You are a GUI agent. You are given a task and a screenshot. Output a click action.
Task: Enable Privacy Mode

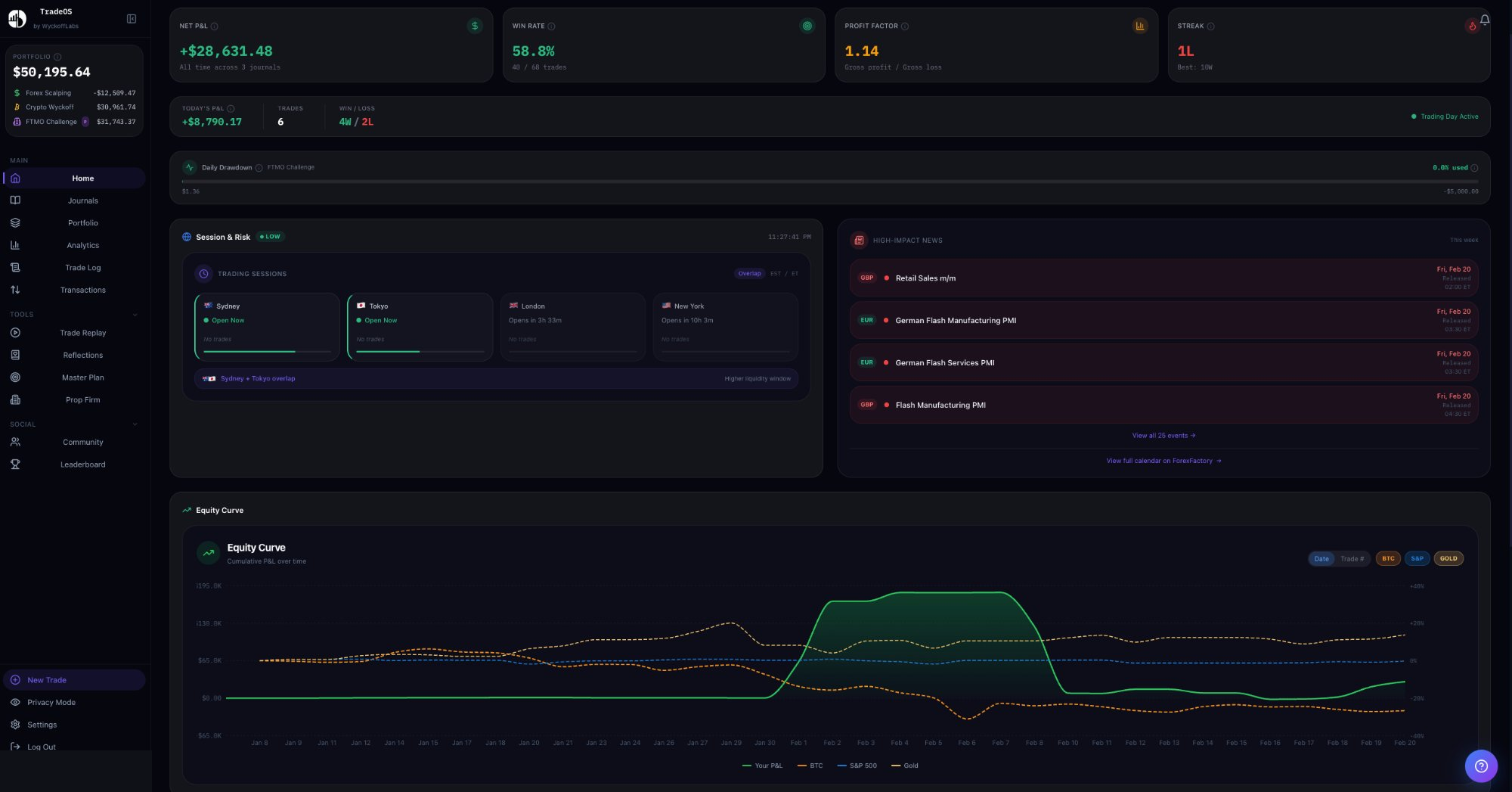(x=51, y=702)
